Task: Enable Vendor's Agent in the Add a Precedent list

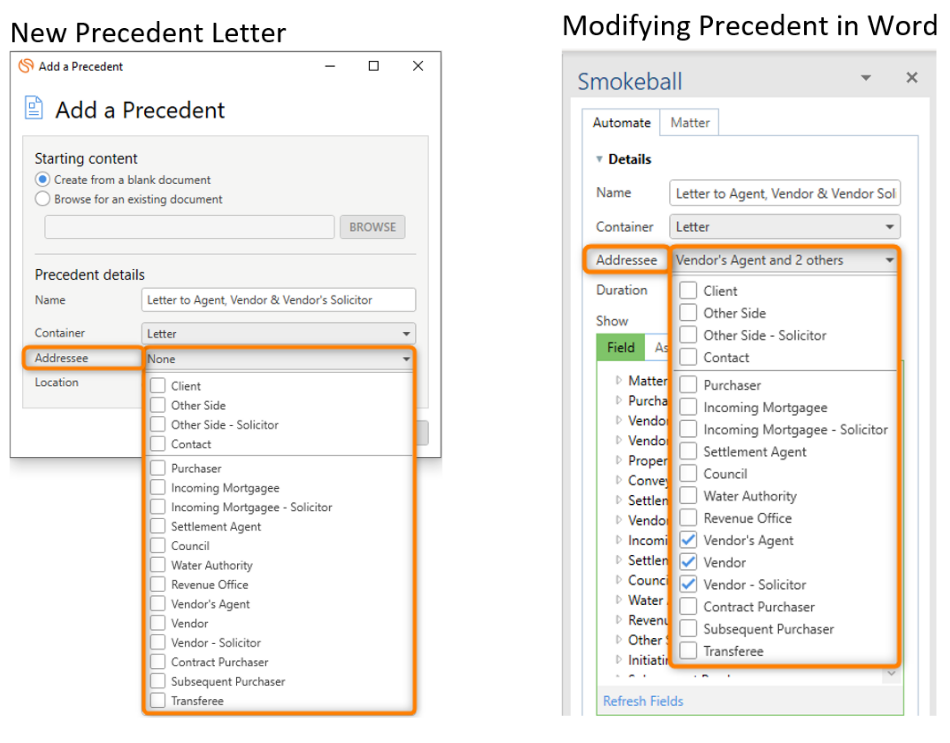Action: [158, 604]
